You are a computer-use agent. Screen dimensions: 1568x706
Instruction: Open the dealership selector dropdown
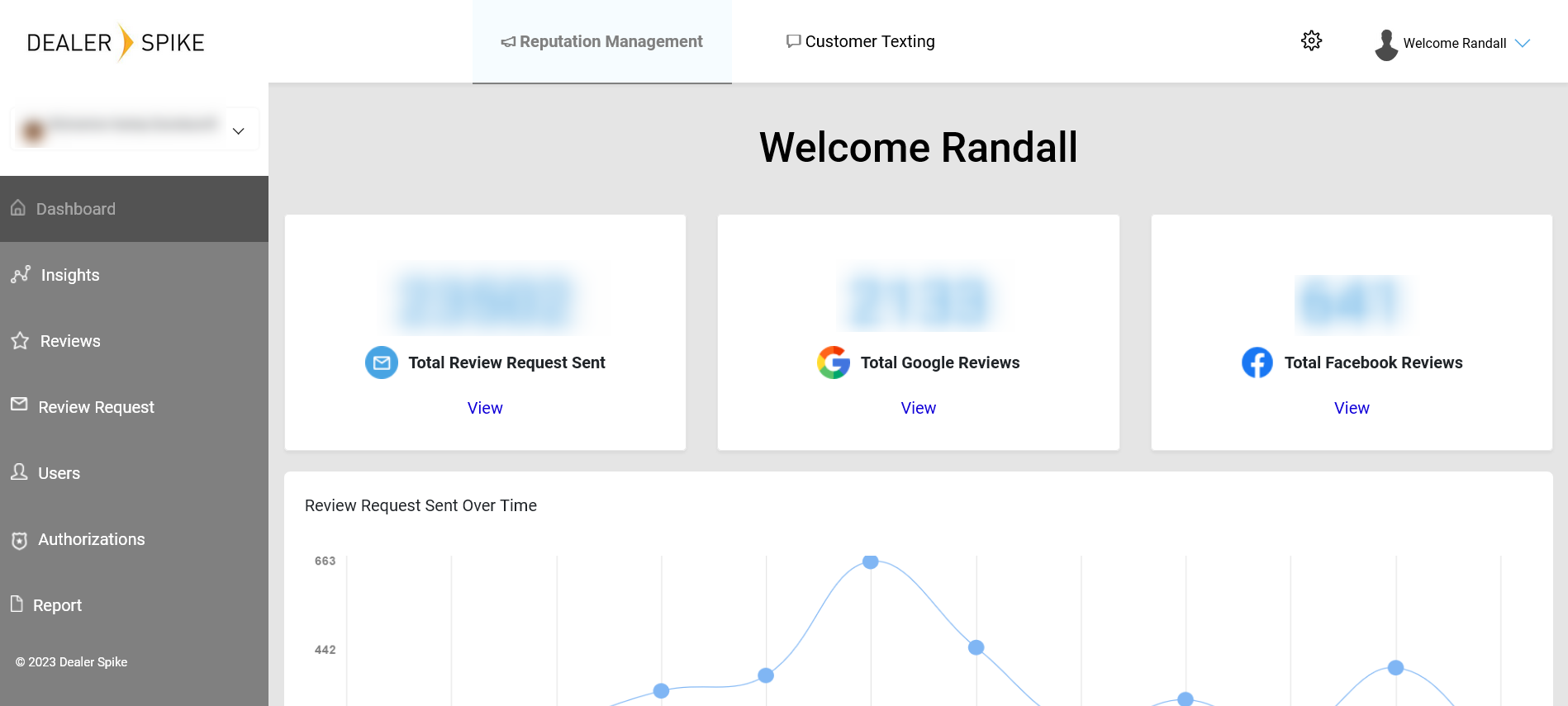135,130
